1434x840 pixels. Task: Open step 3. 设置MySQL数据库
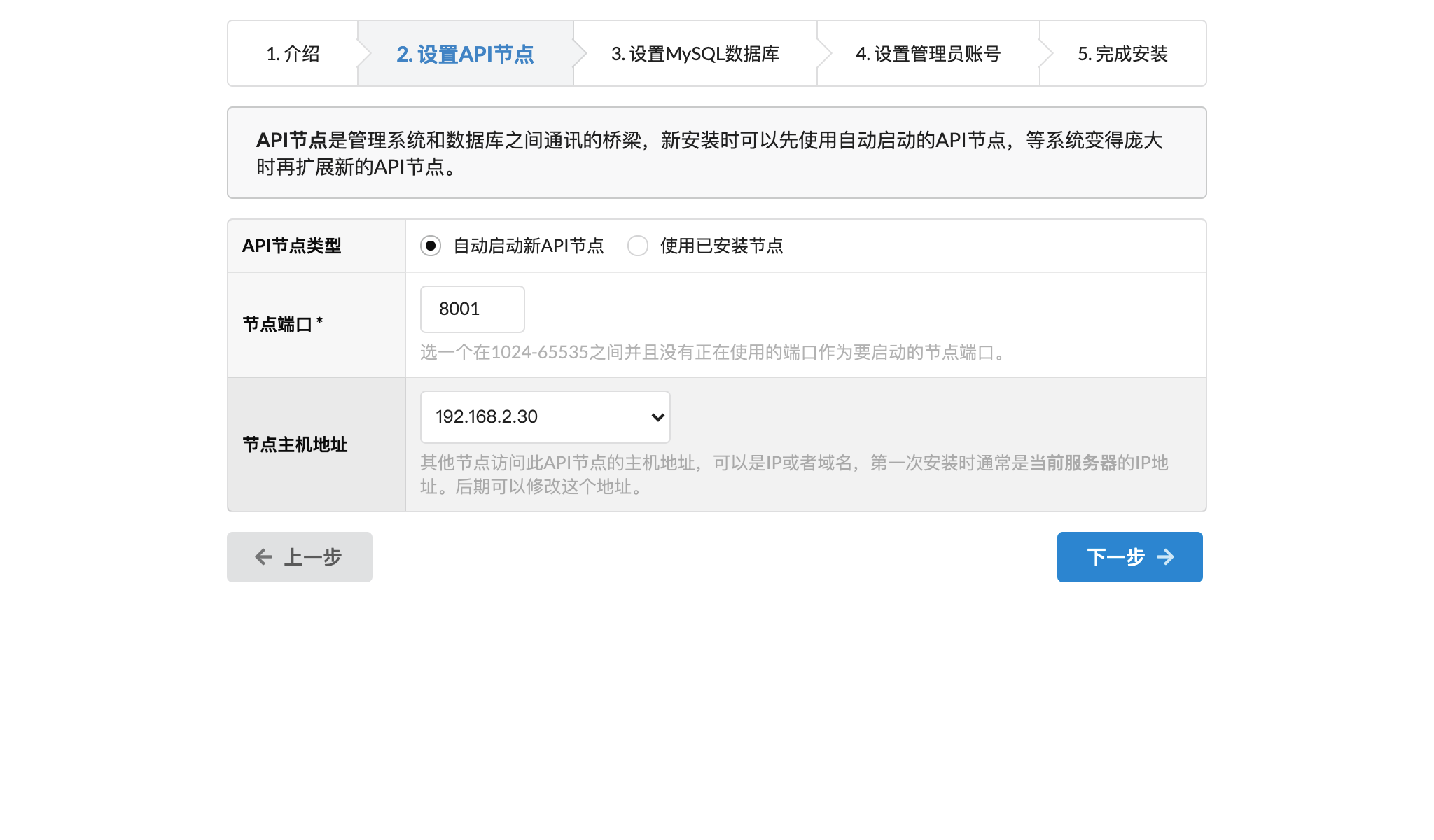[695, 54]
